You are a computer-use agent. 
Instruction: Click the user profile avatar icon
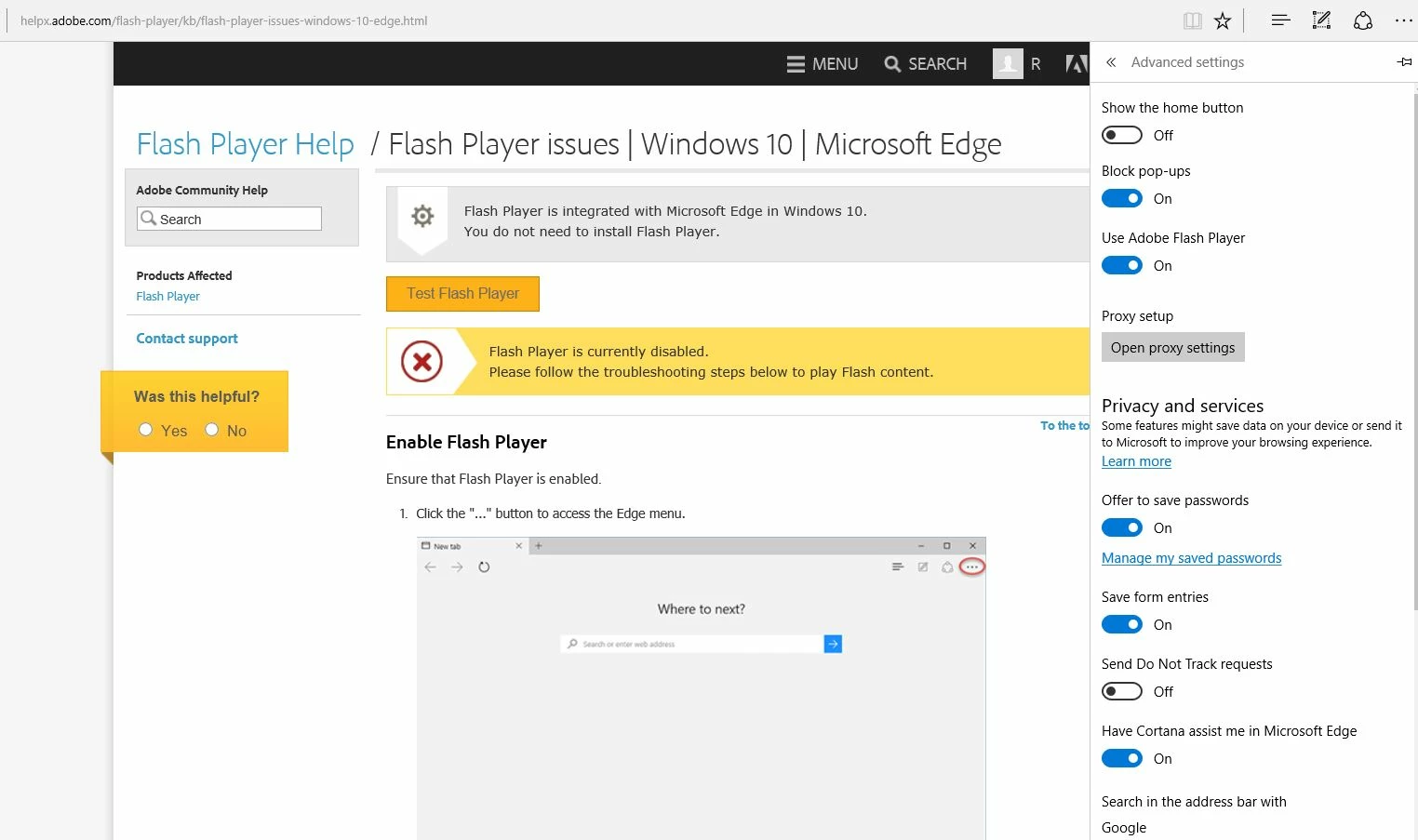pyautogui.click(x=1008, y=63)
